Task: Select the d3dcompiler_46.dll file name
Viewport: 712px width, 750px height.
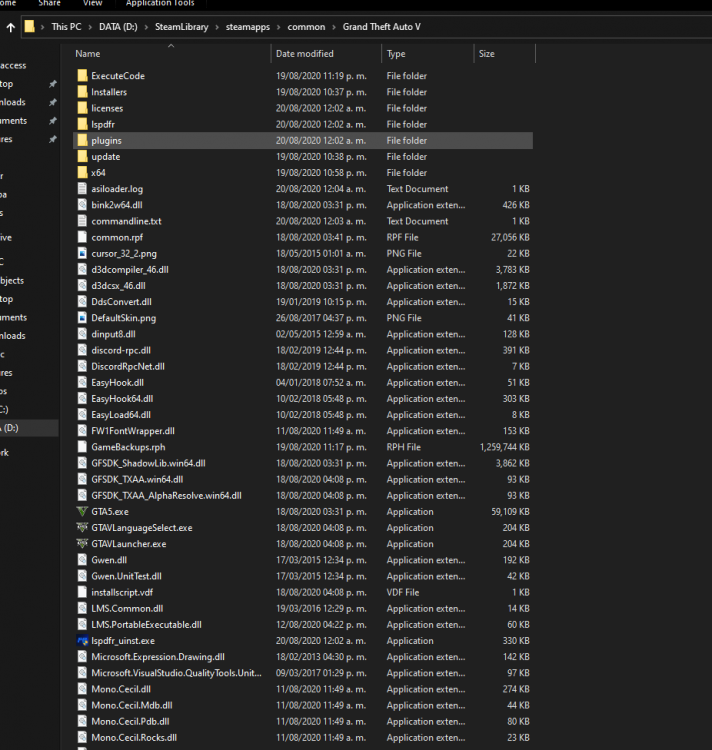Action: pos(130,270)
